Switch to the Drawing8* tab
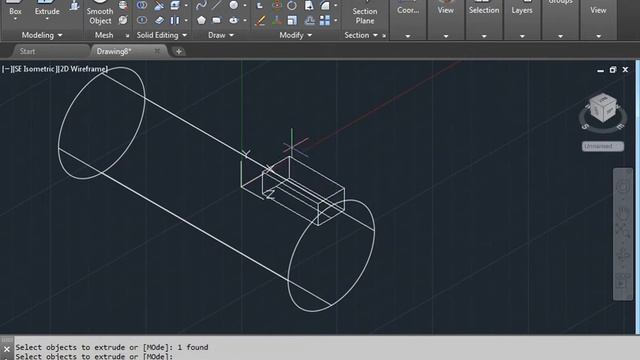 click(114, 51)
